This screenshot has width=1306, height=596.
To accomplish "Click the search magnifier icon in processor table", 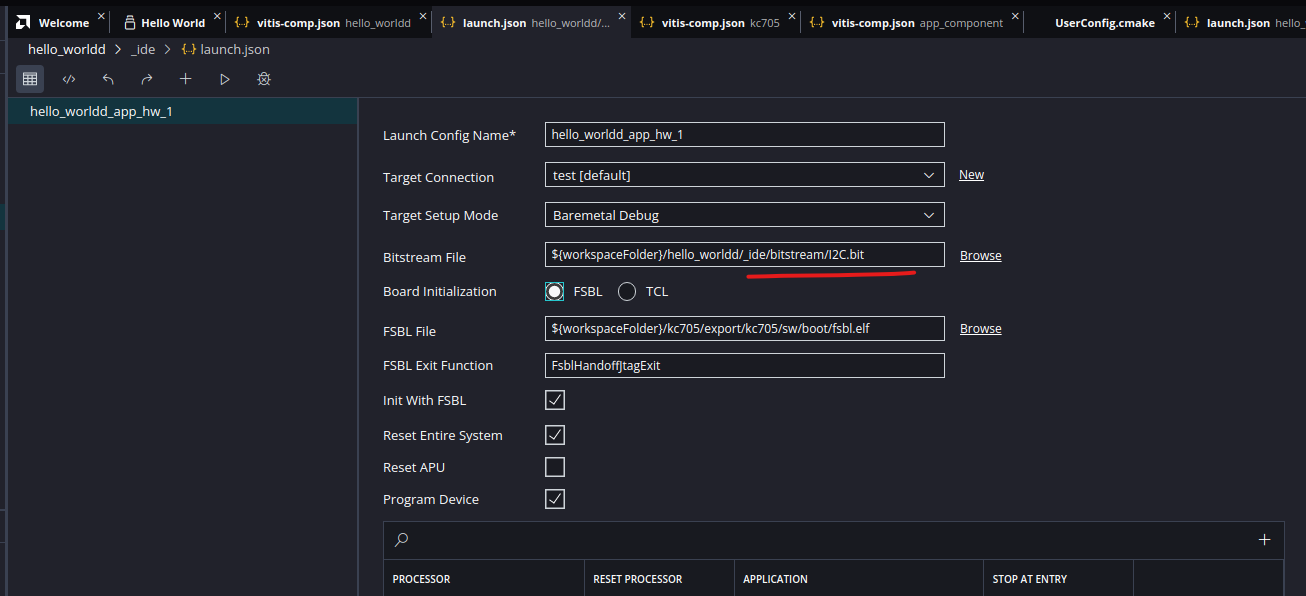I will 401,540.
